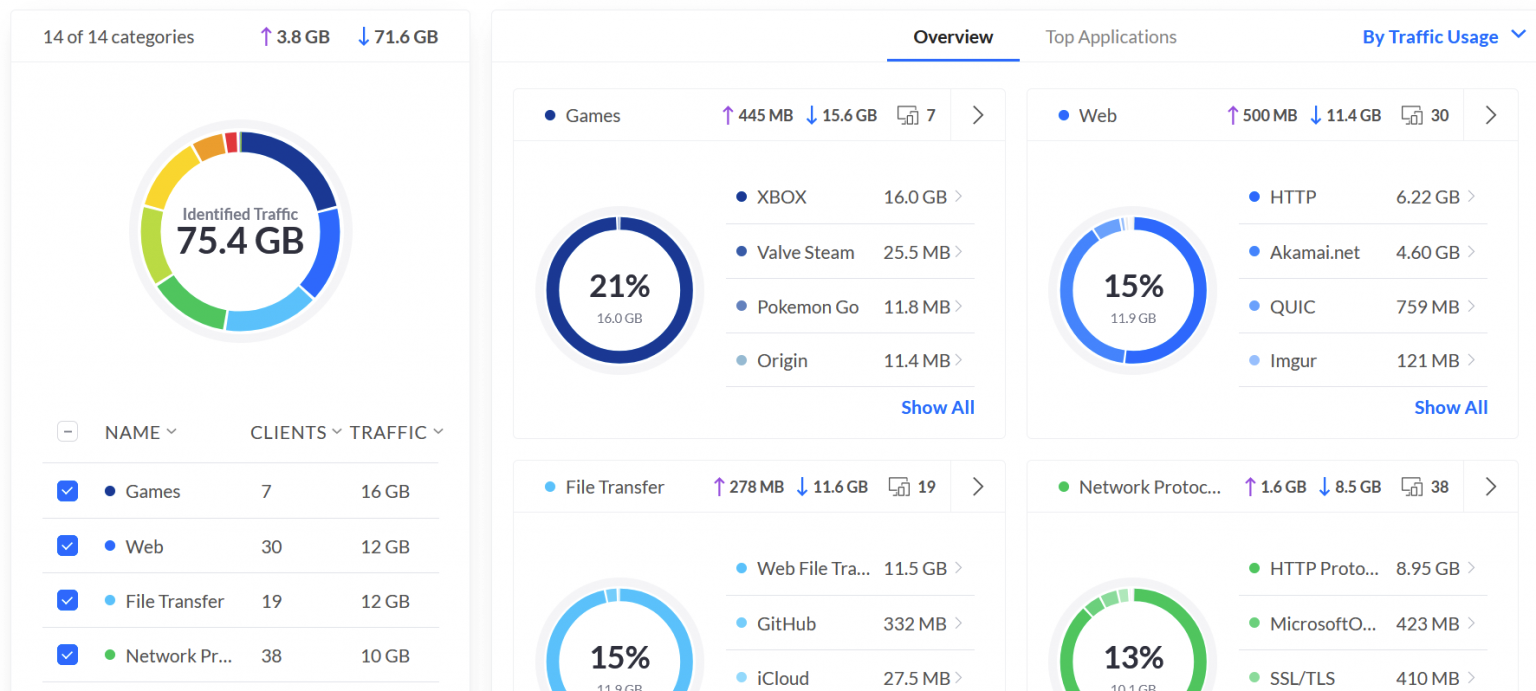
Task: Click the File Transfer upload arrow icon
Action: tap(718, 487)
